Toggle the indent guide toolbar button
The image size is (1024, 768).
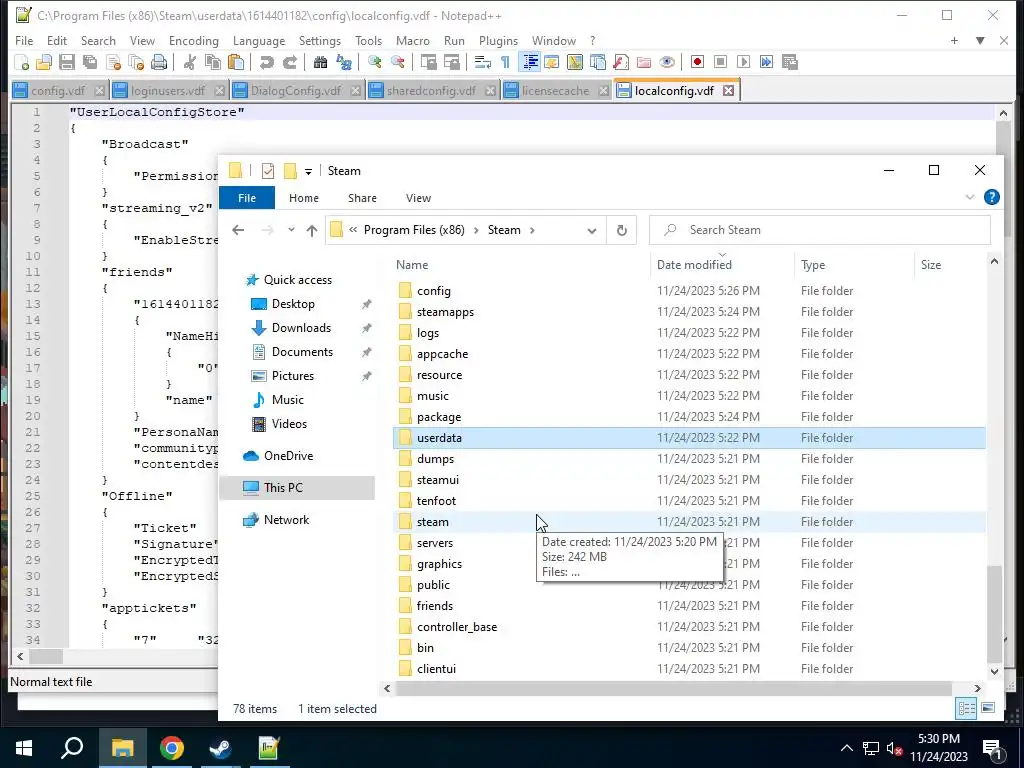(530, 62)
